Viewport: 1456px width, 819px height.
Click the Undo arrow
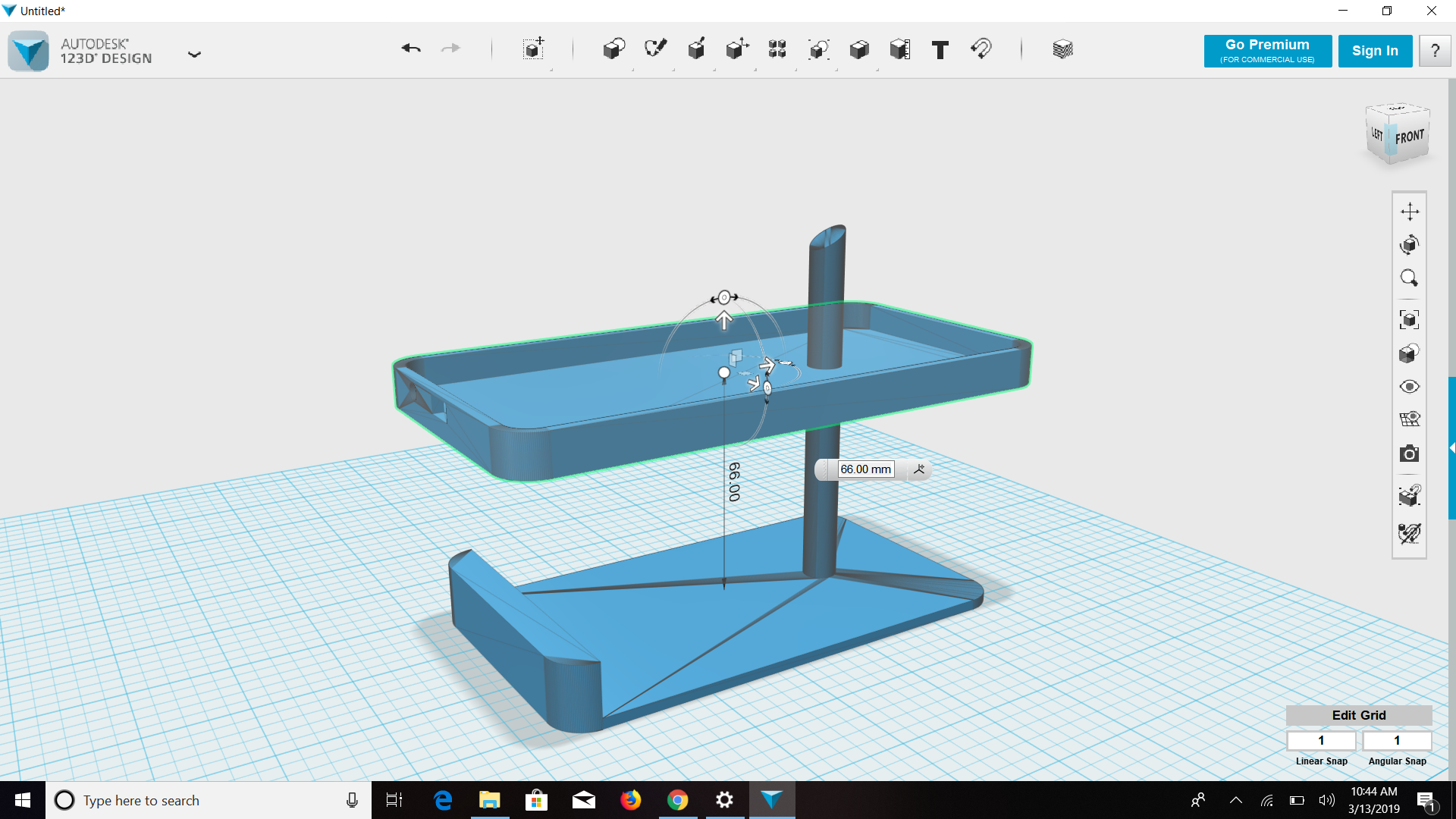pyautogui.click(x=411, y=49)
